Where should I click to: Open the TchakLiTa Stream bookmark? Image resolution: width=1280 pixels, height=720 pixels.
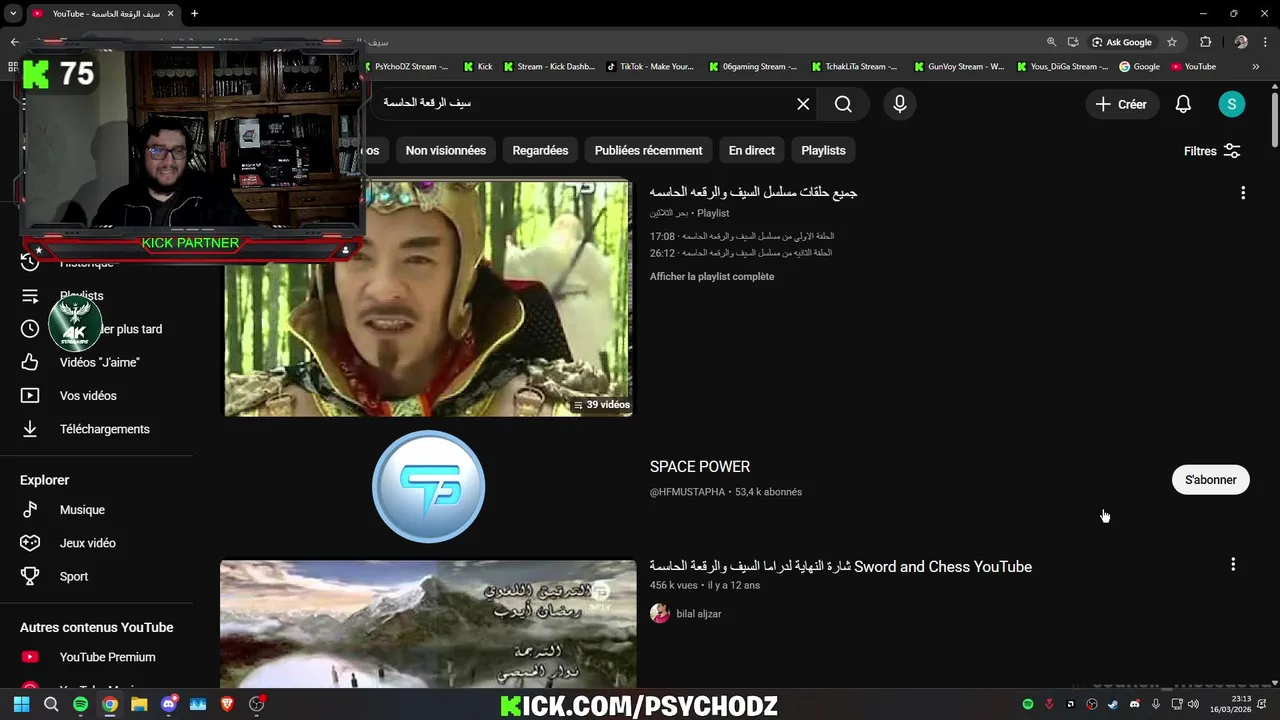click(855, 67)
